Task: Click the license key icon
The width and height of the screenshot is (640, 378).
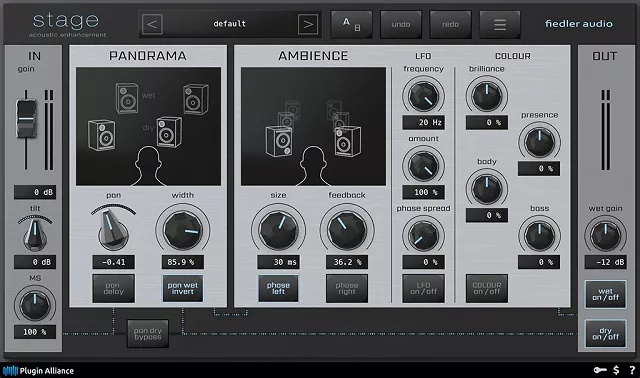Action: tap(600, 370)
